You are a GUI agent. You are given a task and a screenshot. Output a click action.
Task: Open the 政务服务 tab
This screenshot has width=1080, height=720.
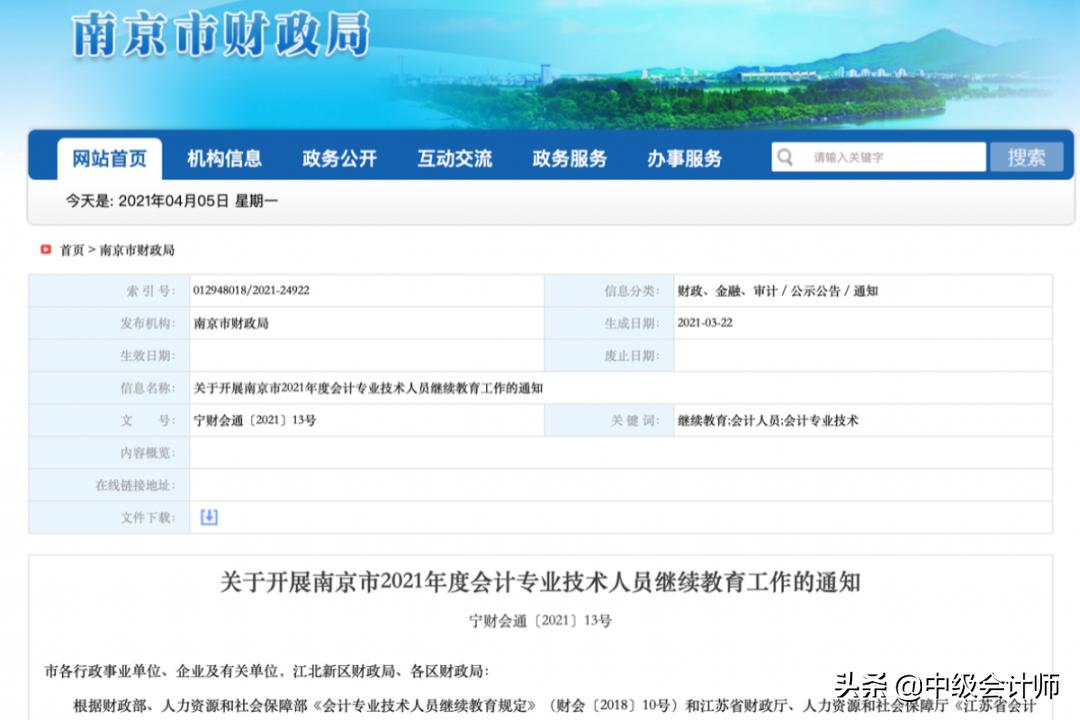coord(570,157)
